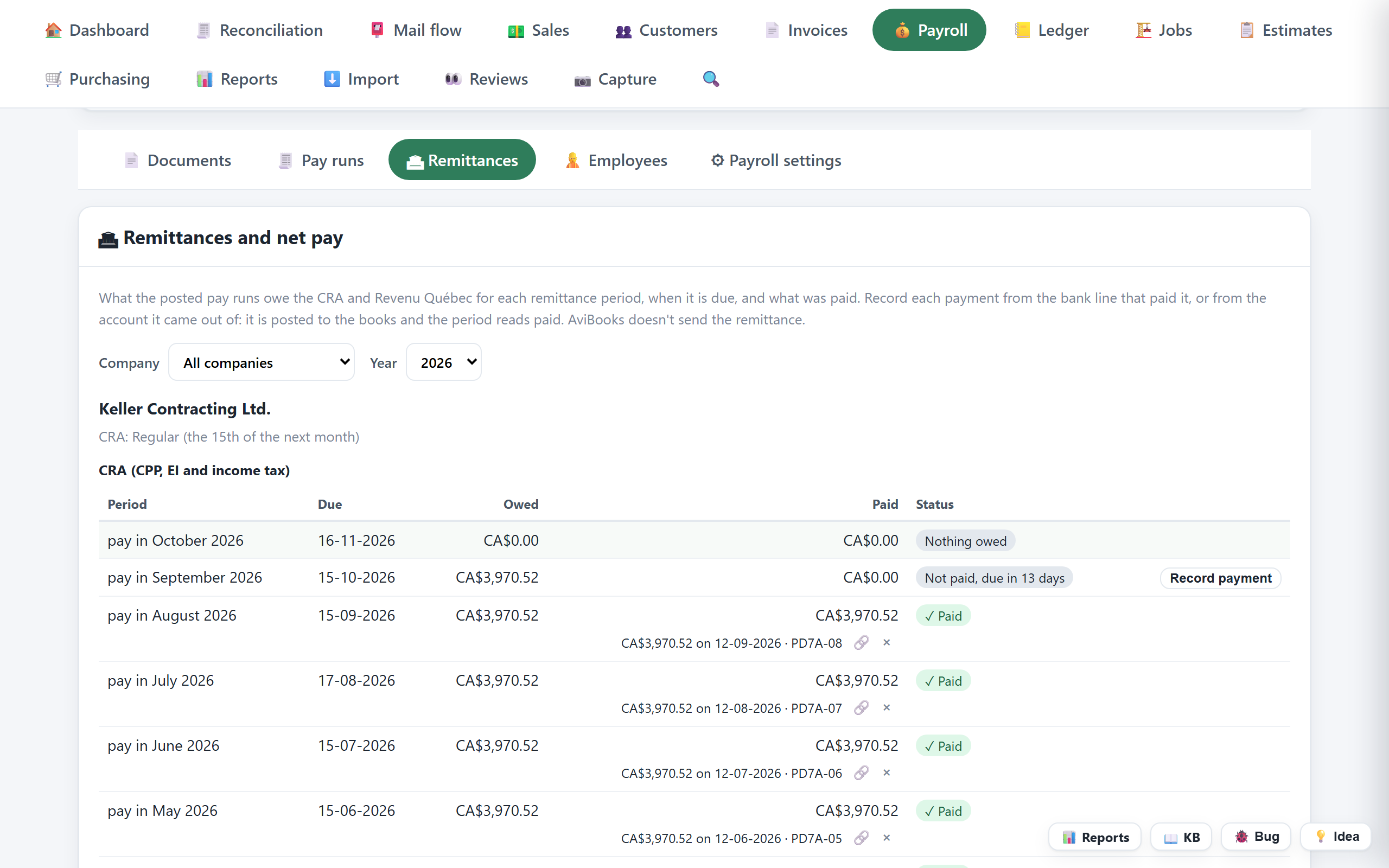The height and width of the screenshot is (868, 1389).
Task: Switch to the Employees tab
Action: click(616, 160)
